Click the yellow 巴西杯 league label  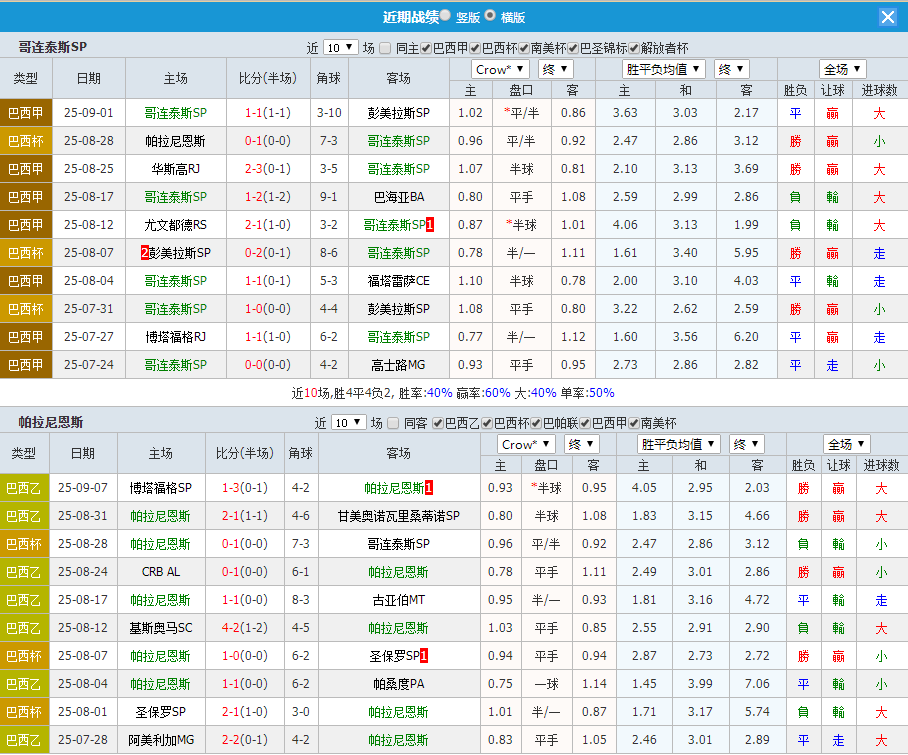(x=26, y=141)
